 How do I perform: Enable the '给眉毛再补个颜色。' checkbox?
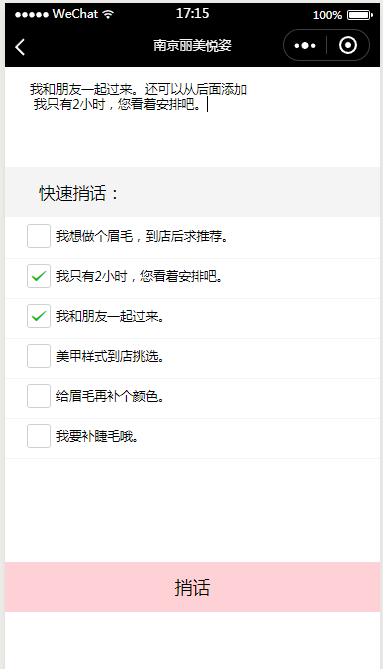click(x=39, y=396)
